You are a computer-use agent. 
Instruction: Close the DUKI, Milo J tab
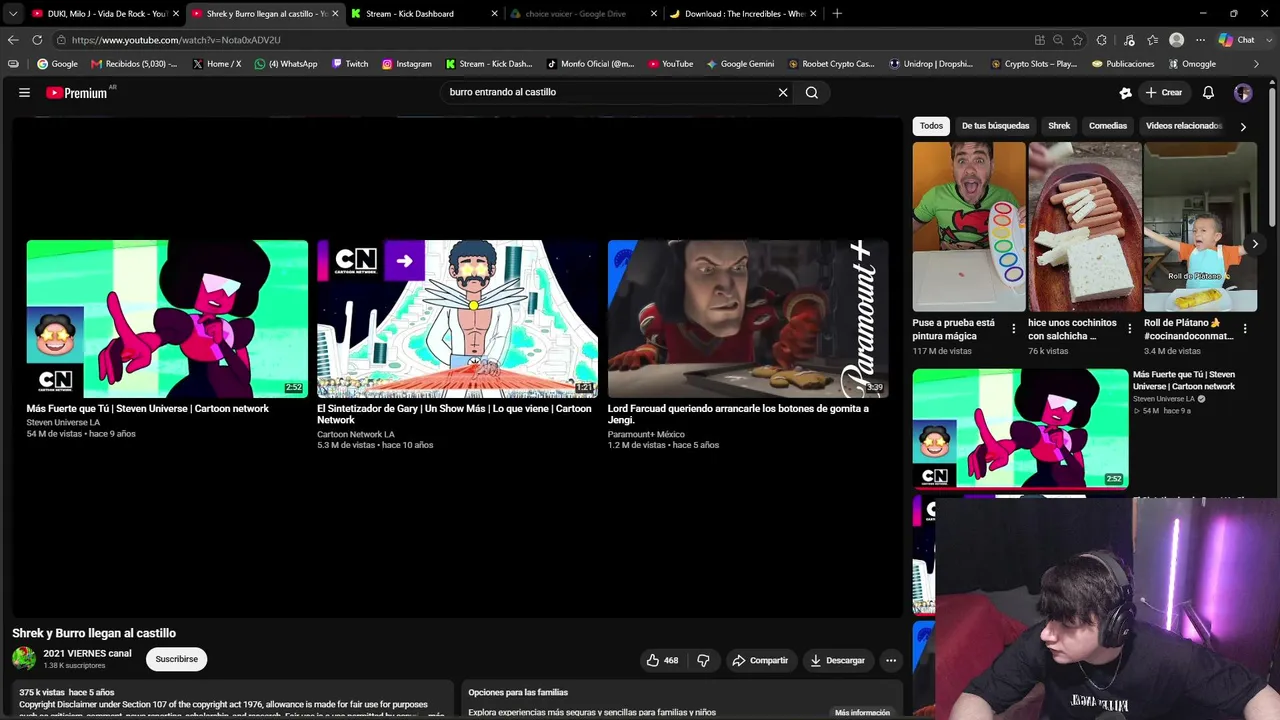176,14
